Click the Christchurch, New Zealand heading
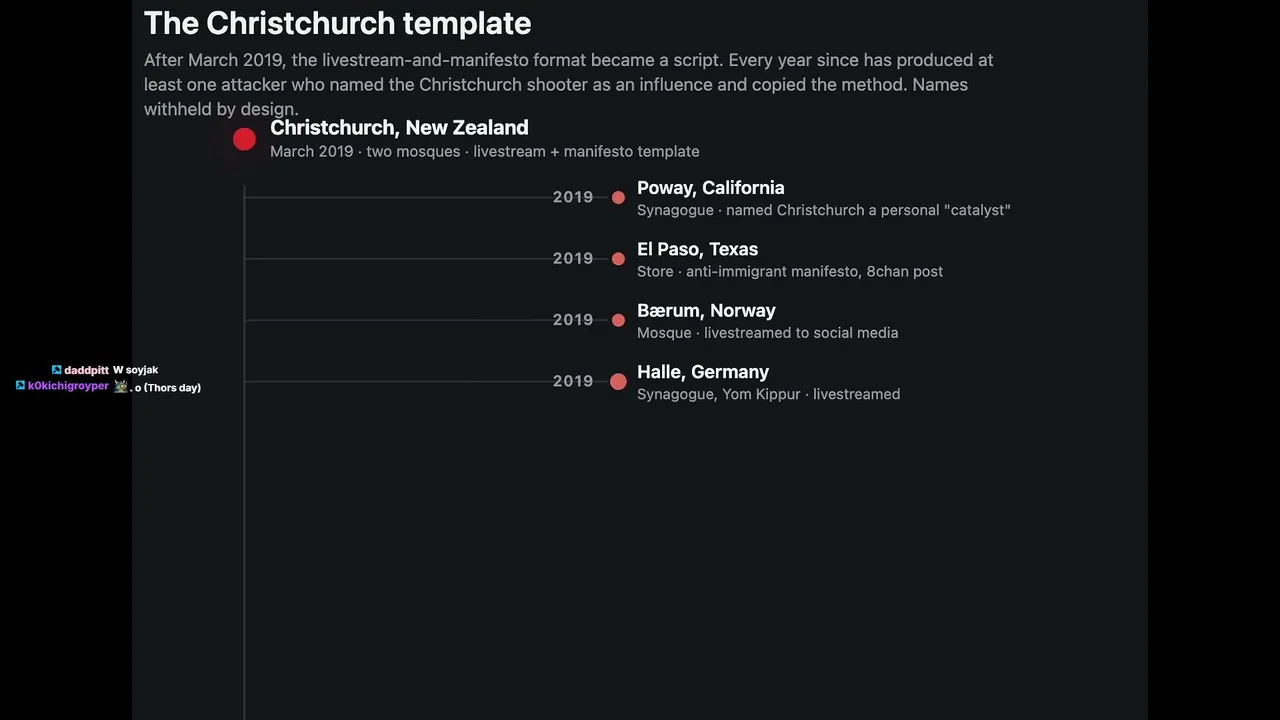 [x=399, y=128]
